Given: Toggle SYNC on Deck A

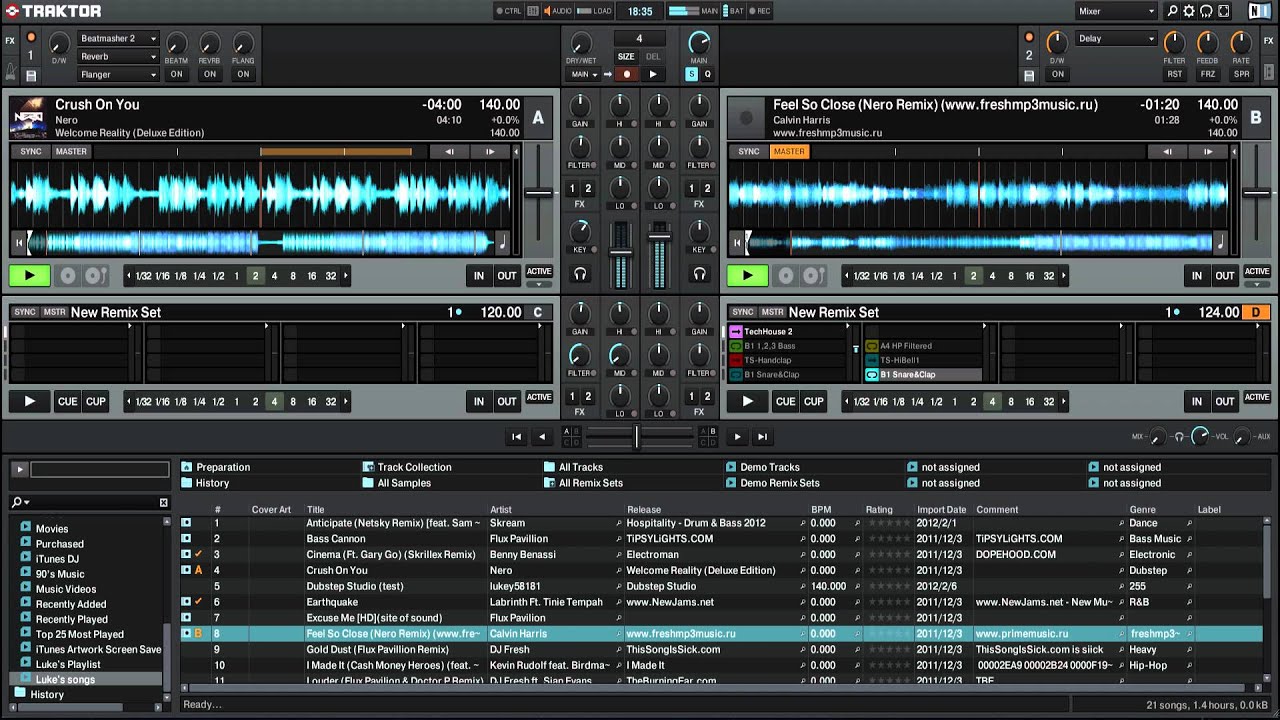Looking at the screenshot, I should (31, 152).
